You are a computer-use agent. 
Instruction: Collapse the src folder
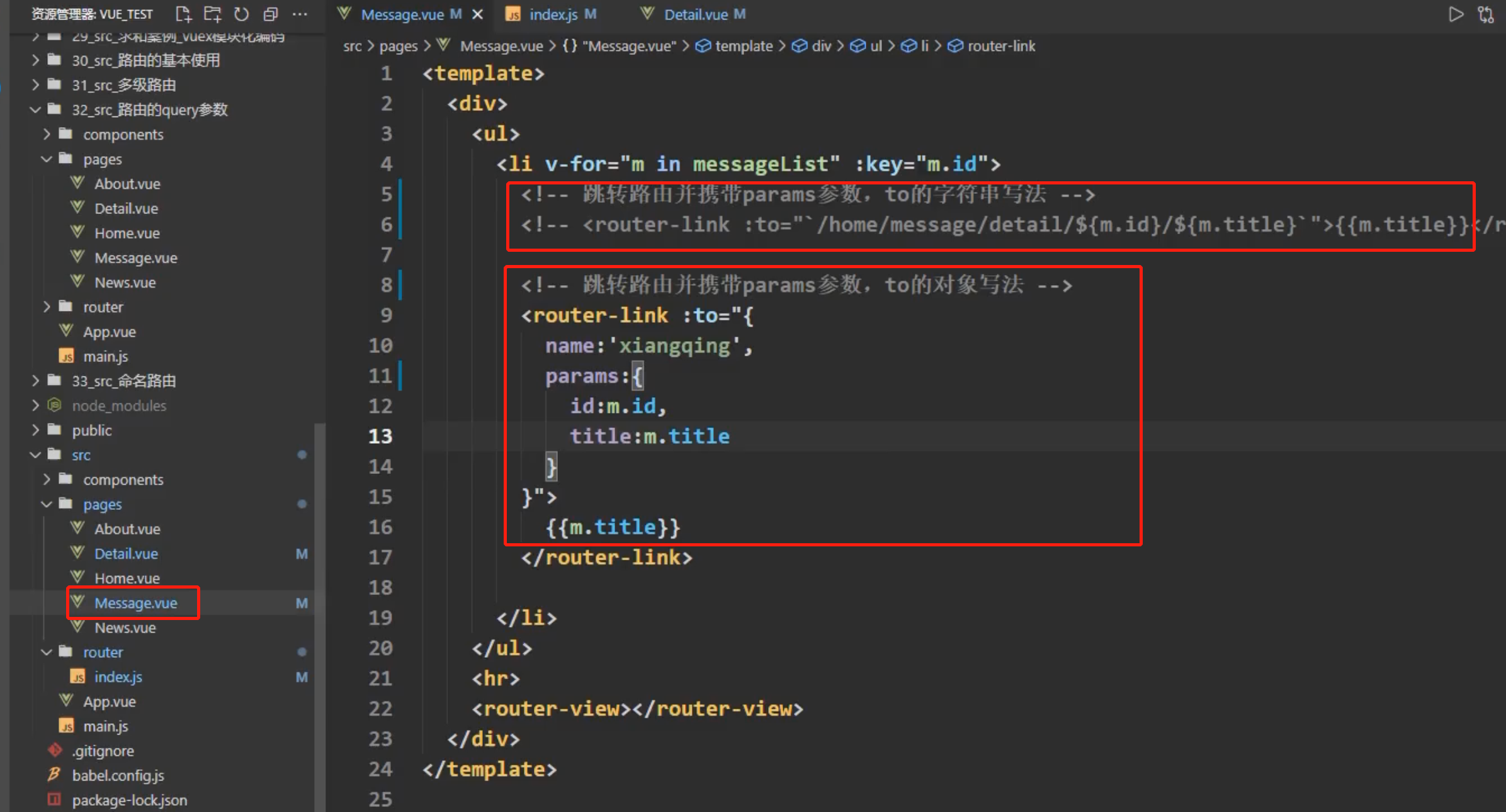point(81,454)
